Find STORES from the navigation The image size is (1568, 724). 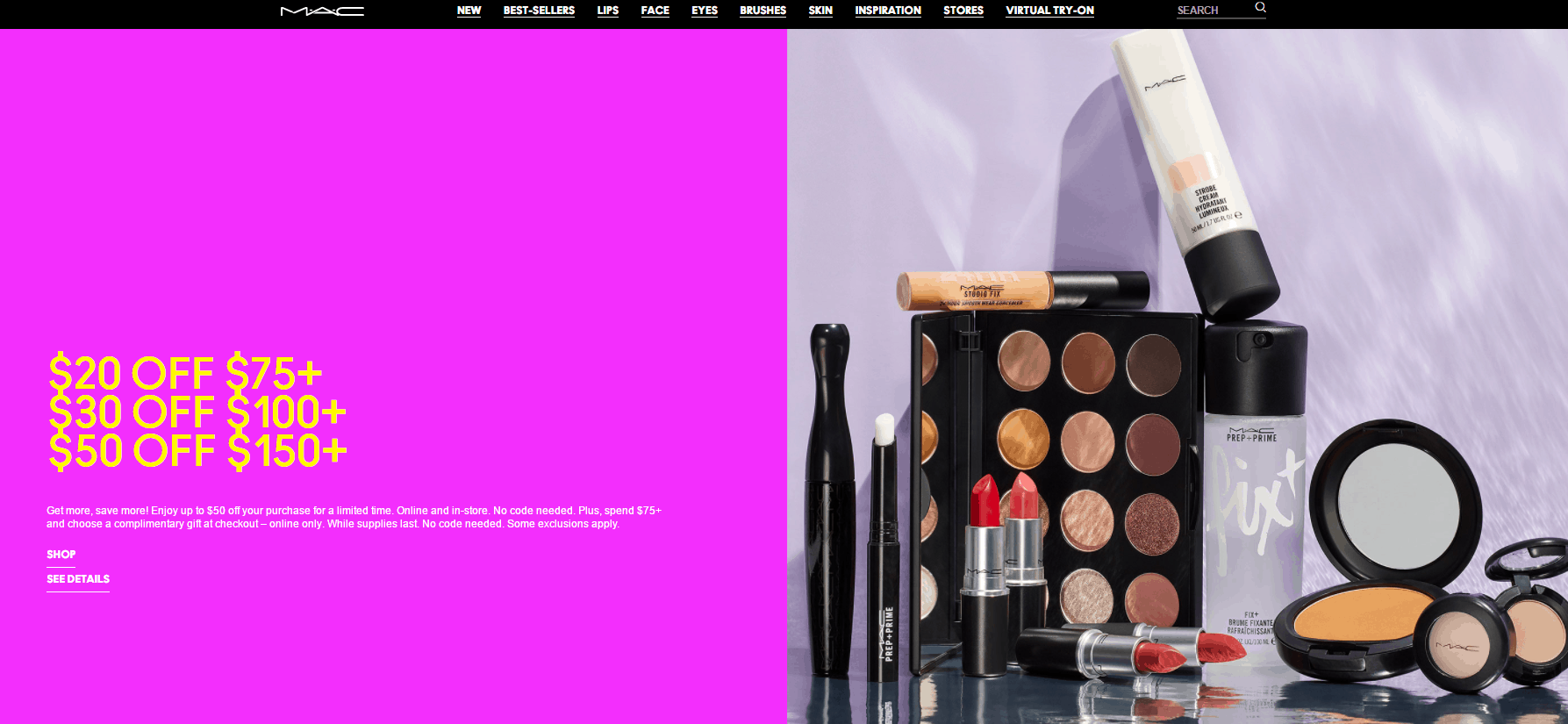pos(963,11)
